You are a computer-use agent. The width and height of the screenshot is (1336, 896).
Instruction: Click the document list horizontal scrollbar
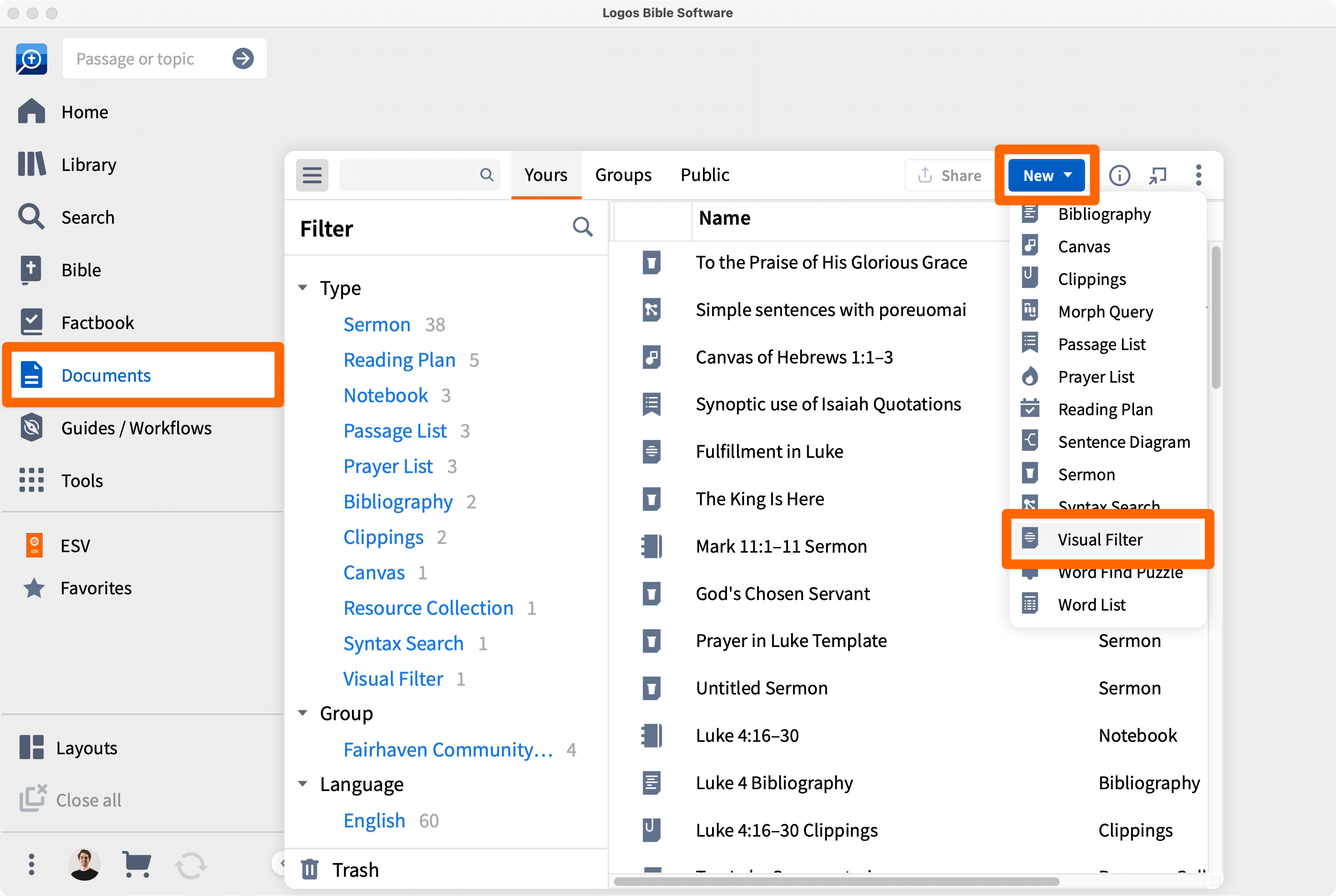click(836, 881)
